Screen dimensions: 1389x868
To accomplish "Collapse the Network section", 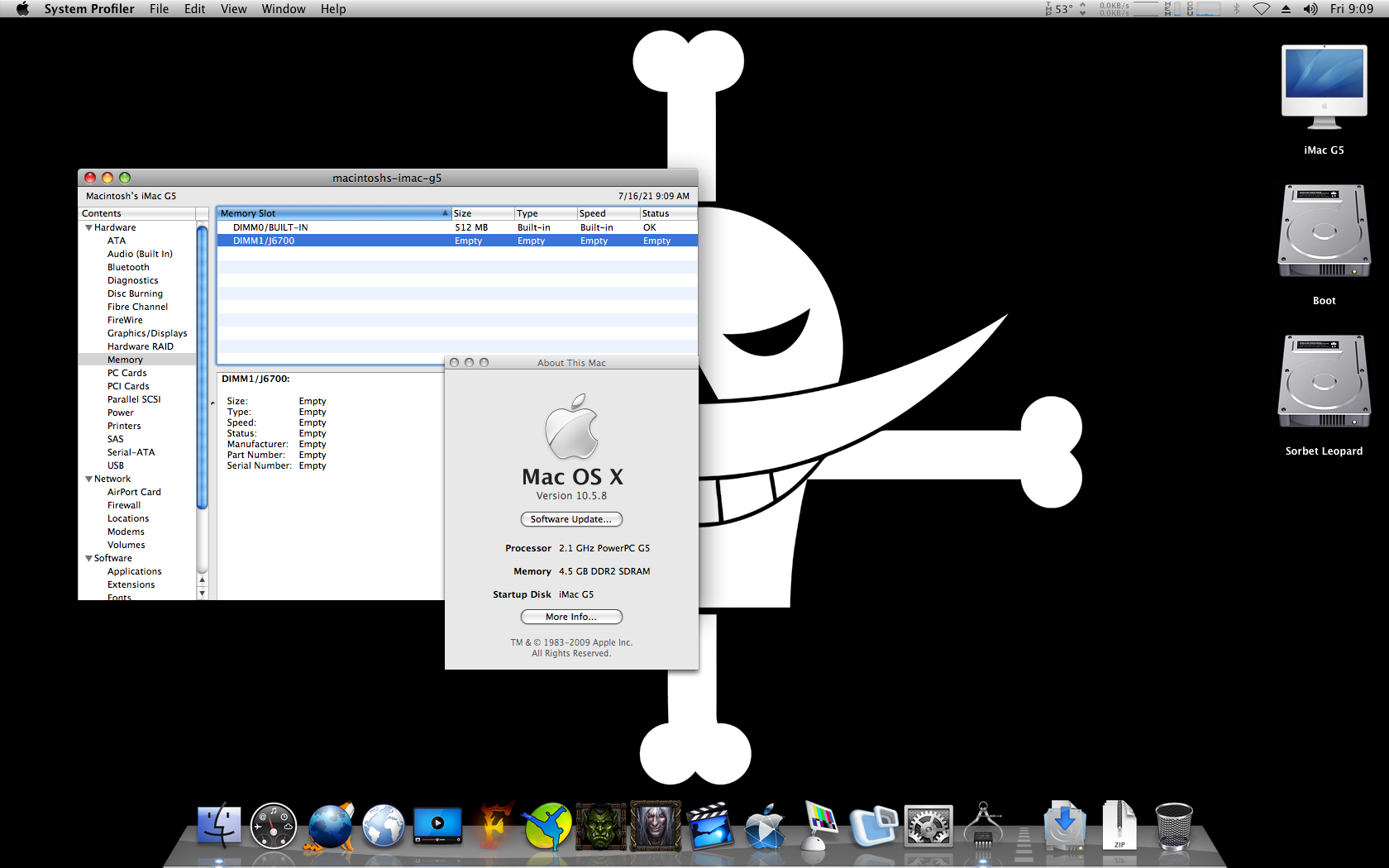I will tap(88, 479).
